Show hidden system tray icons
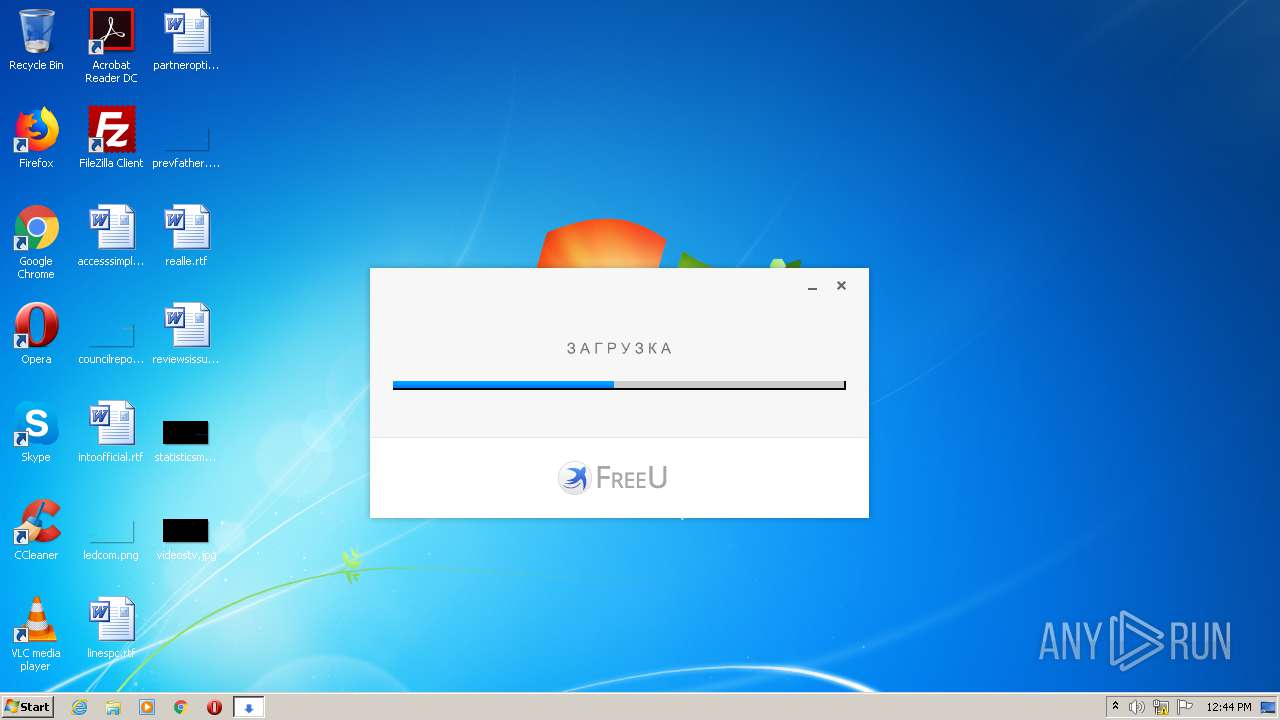 point(1115,707)
